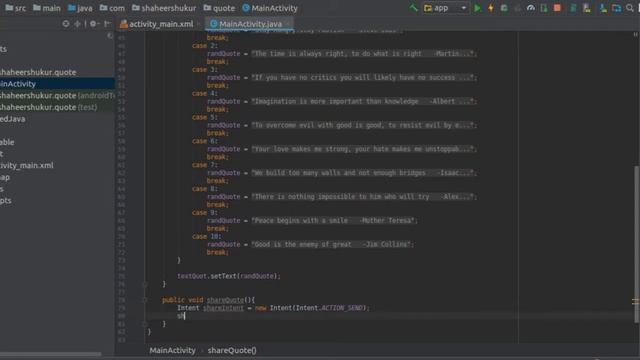Open the SDK Manager icon
This screenshot has height=360, width=640.
(603, 8)
